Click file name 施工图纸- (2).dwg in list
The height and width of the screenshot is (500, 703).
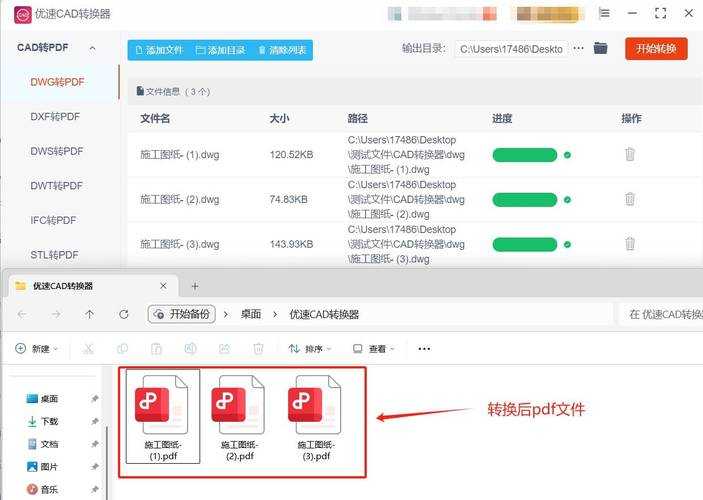(x=180, y=200)
